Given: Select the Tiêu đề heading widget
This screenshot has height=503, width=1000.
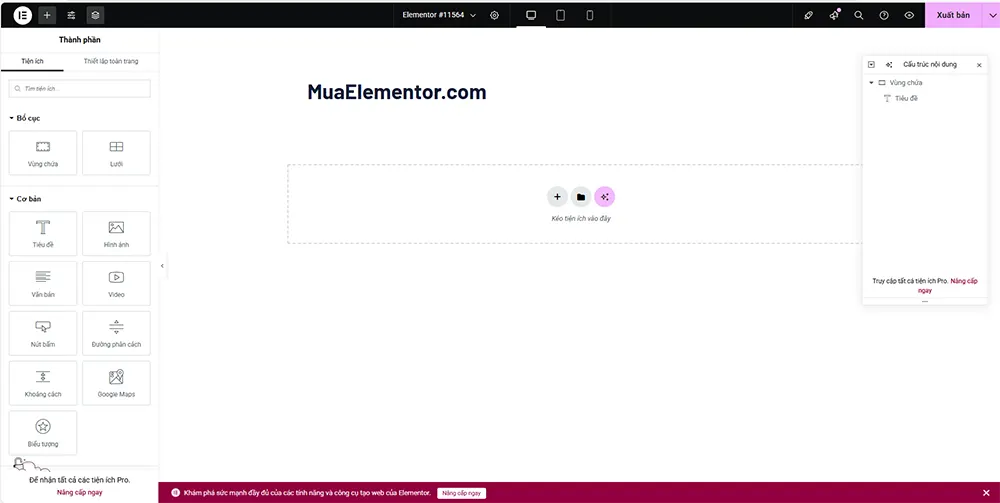Looking at the screenshot, I should point(43,233).
